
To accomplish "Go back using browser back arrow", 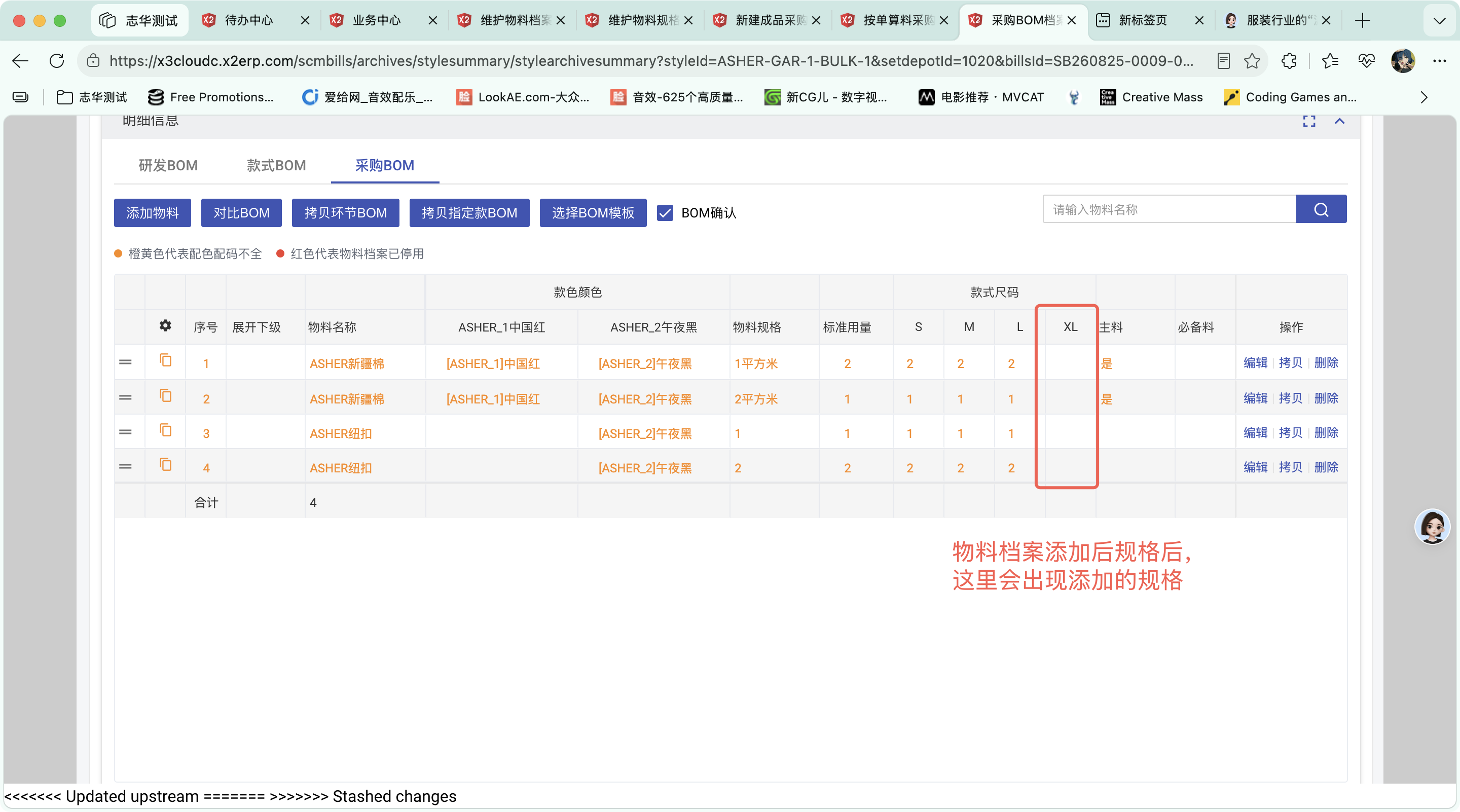I will click(20, 61).
